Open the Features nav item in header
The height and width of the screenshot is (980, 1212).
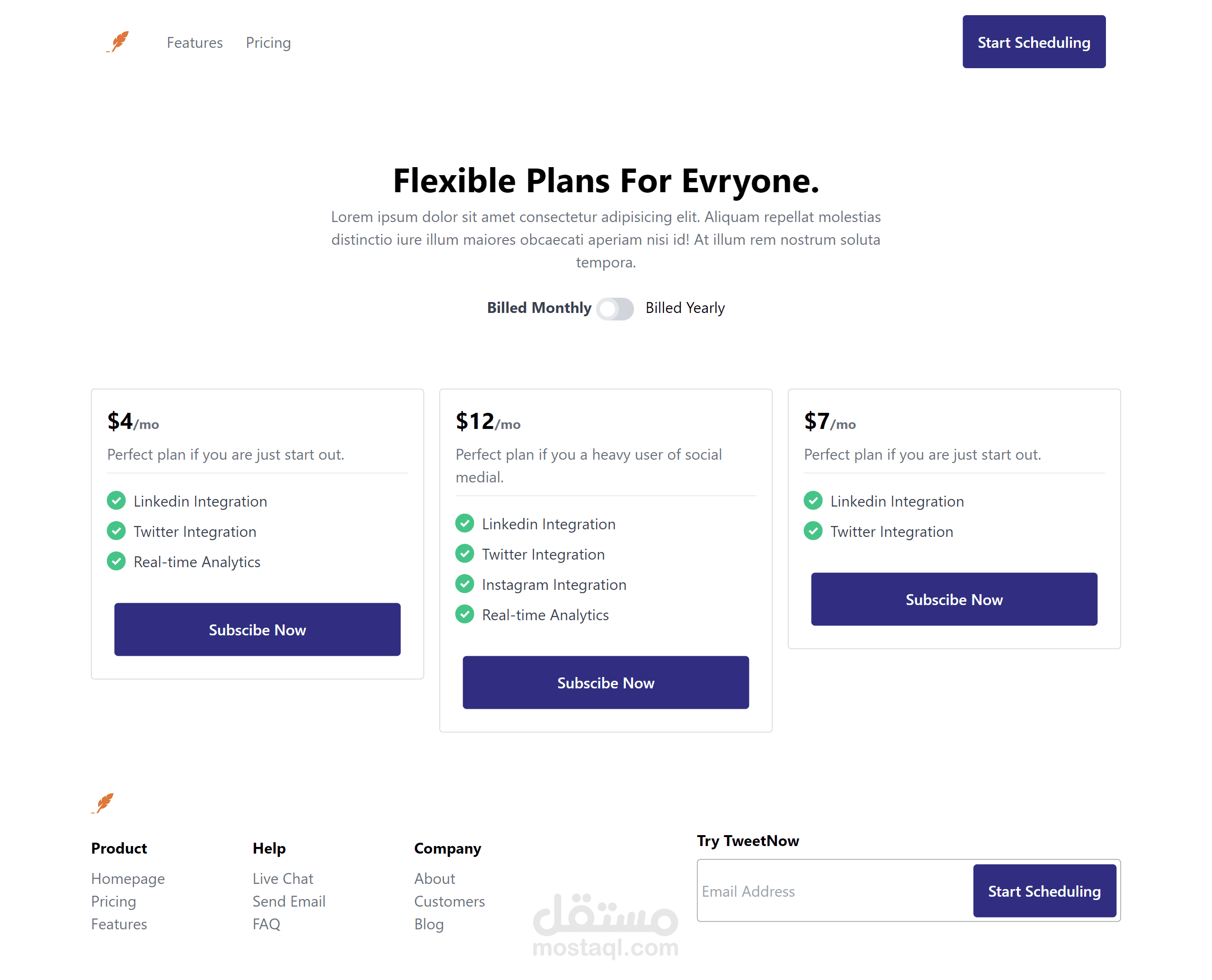click(195, 43)
